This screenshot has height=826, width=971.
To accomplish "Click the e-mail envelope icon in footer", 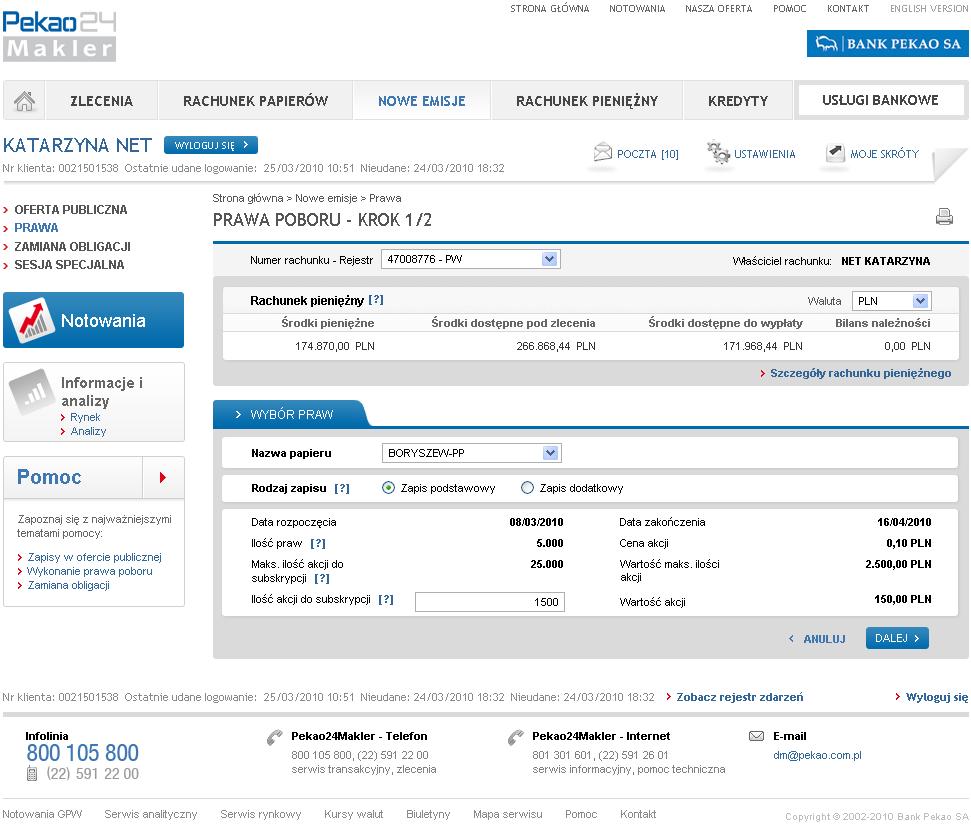I will pyautogui.click(x=756, y=736).
